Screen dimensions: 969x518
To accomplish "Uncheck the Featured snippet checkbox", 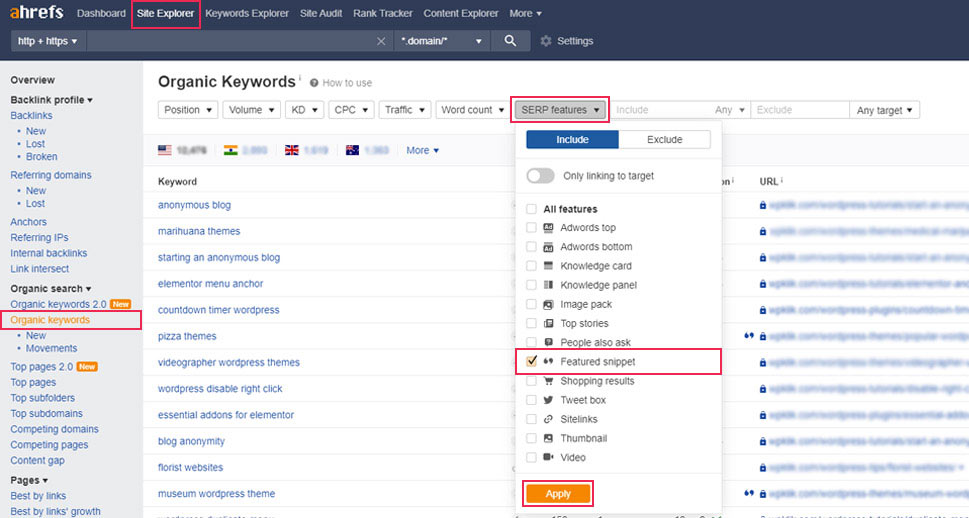I will [531, 362].
